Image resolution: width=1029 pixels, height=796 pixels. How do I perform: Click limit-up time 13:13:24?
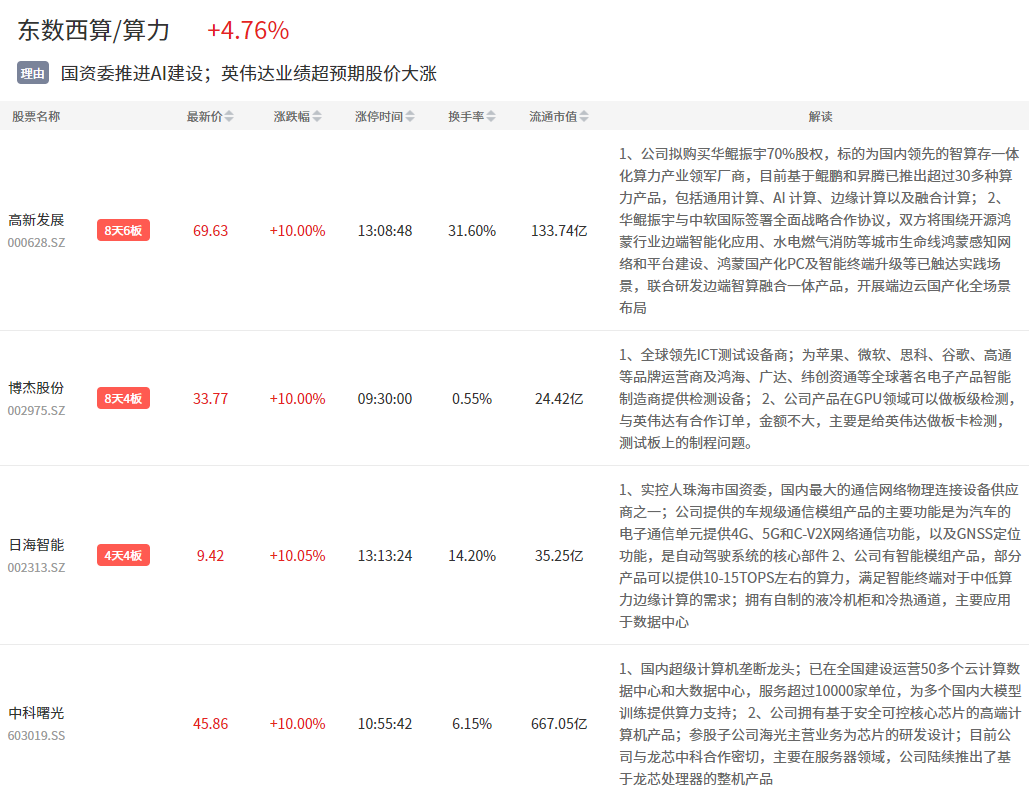coord(385,556)
